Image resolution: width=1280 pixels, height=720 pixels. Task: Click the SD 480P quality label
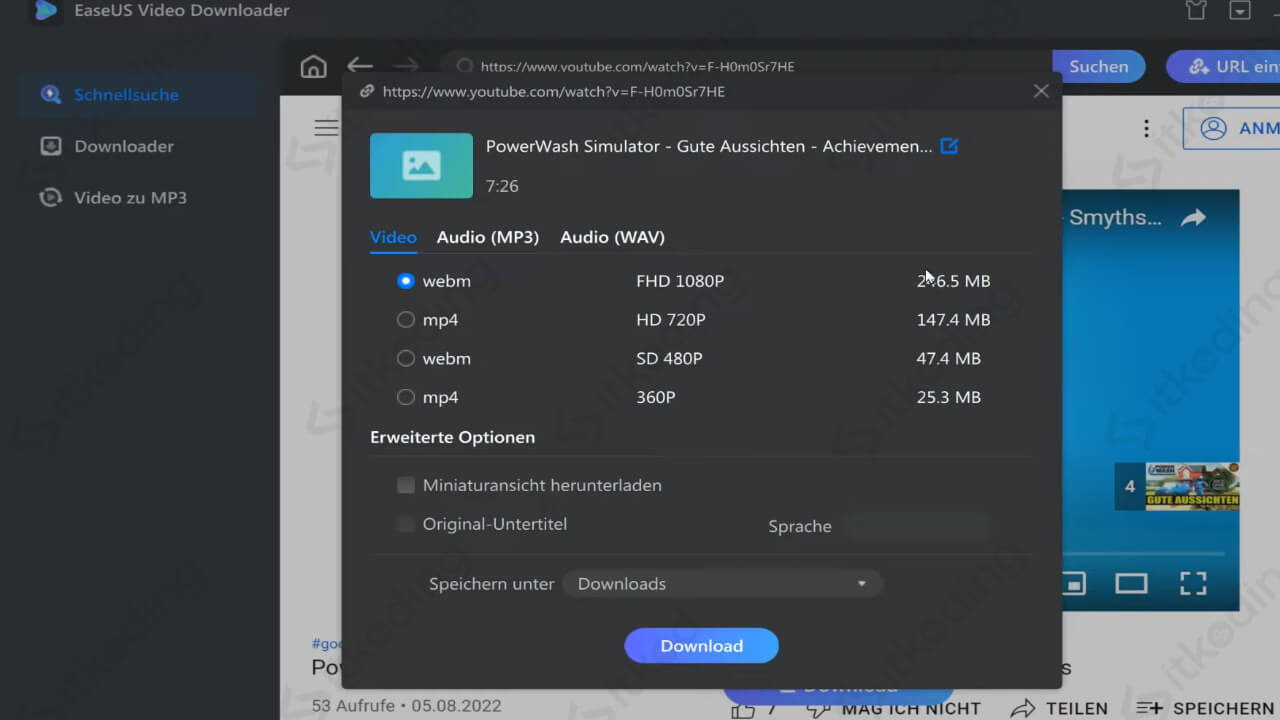point(669,358)
